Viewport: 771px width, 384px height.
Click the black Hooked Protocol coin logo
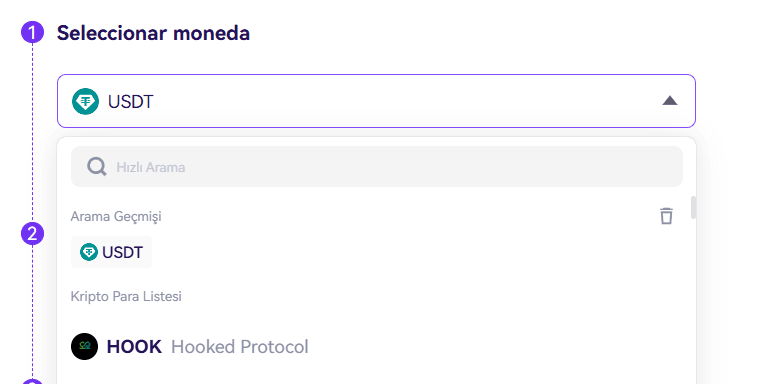pos(85,347)
